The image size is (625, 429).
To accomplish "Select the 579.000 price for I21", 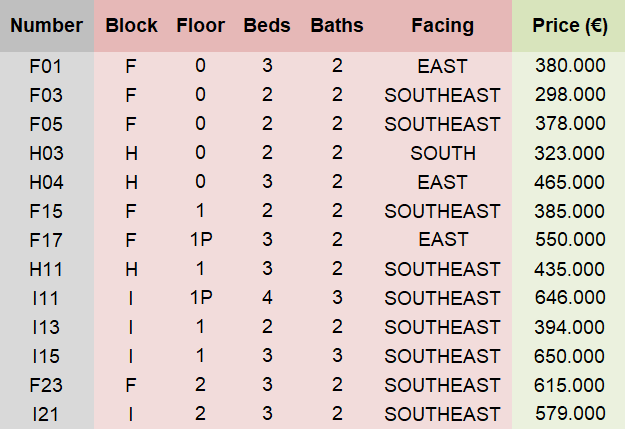I will pyautogui.click(x=570, y=414).
